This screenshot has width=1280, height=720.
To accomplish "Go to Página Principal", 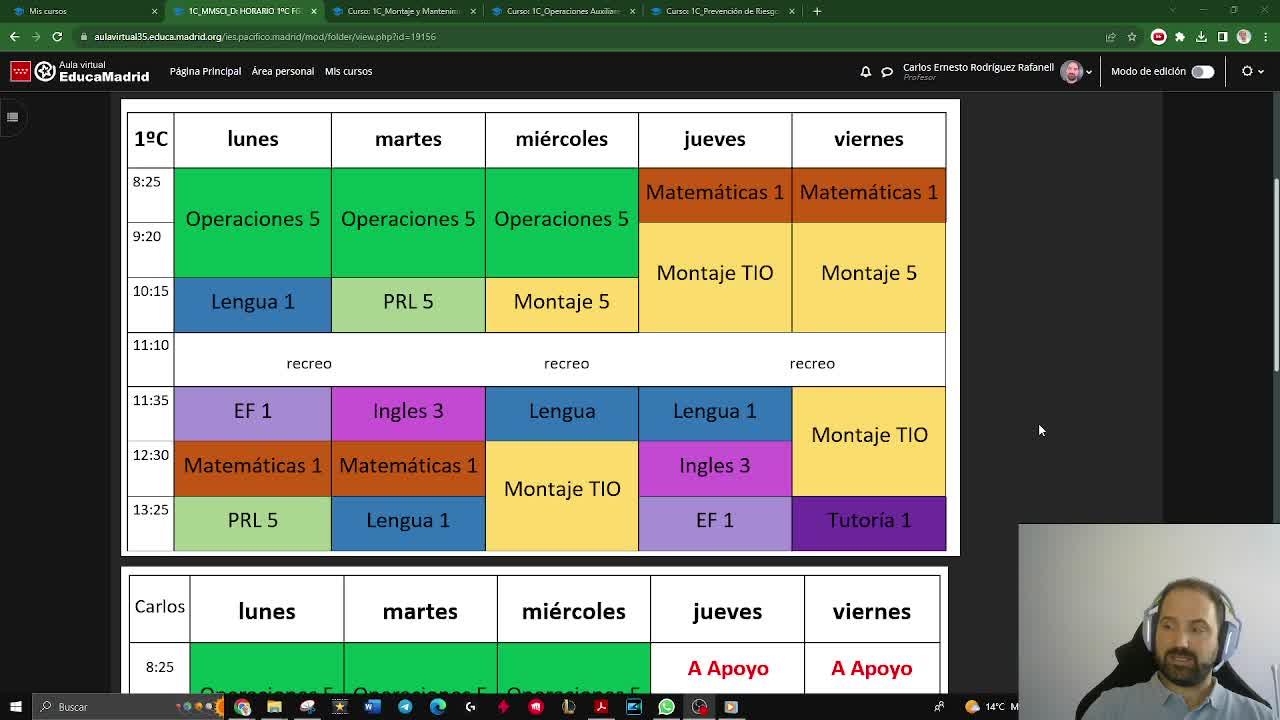I will click(205, 72).
